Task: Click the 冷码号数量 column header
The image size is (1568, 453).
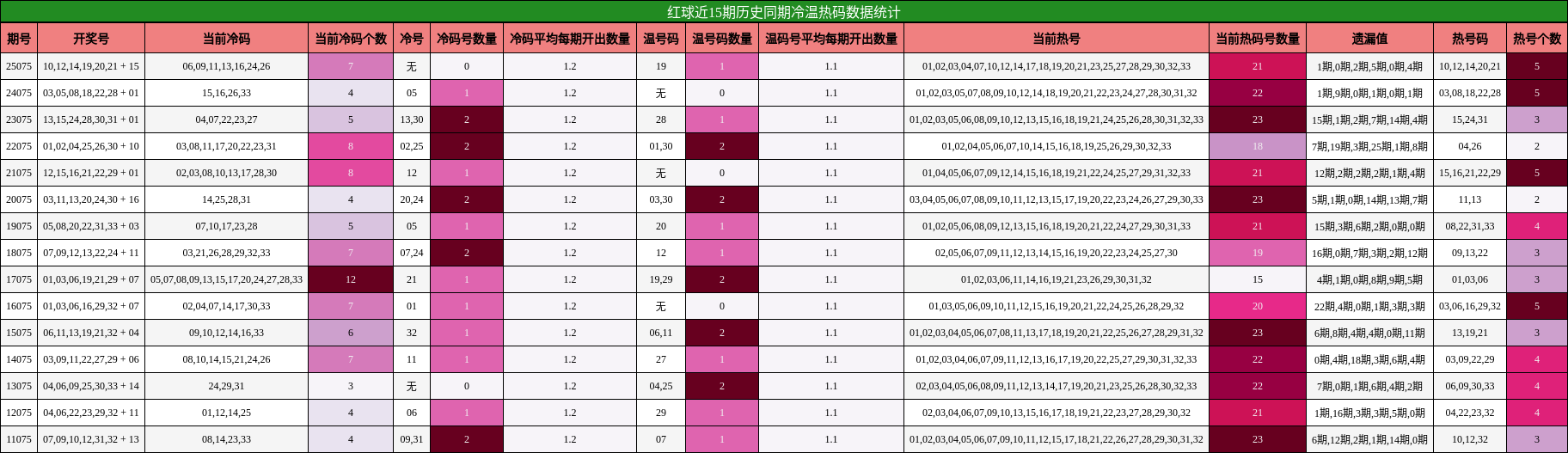Action: click(x=467, y=39)
